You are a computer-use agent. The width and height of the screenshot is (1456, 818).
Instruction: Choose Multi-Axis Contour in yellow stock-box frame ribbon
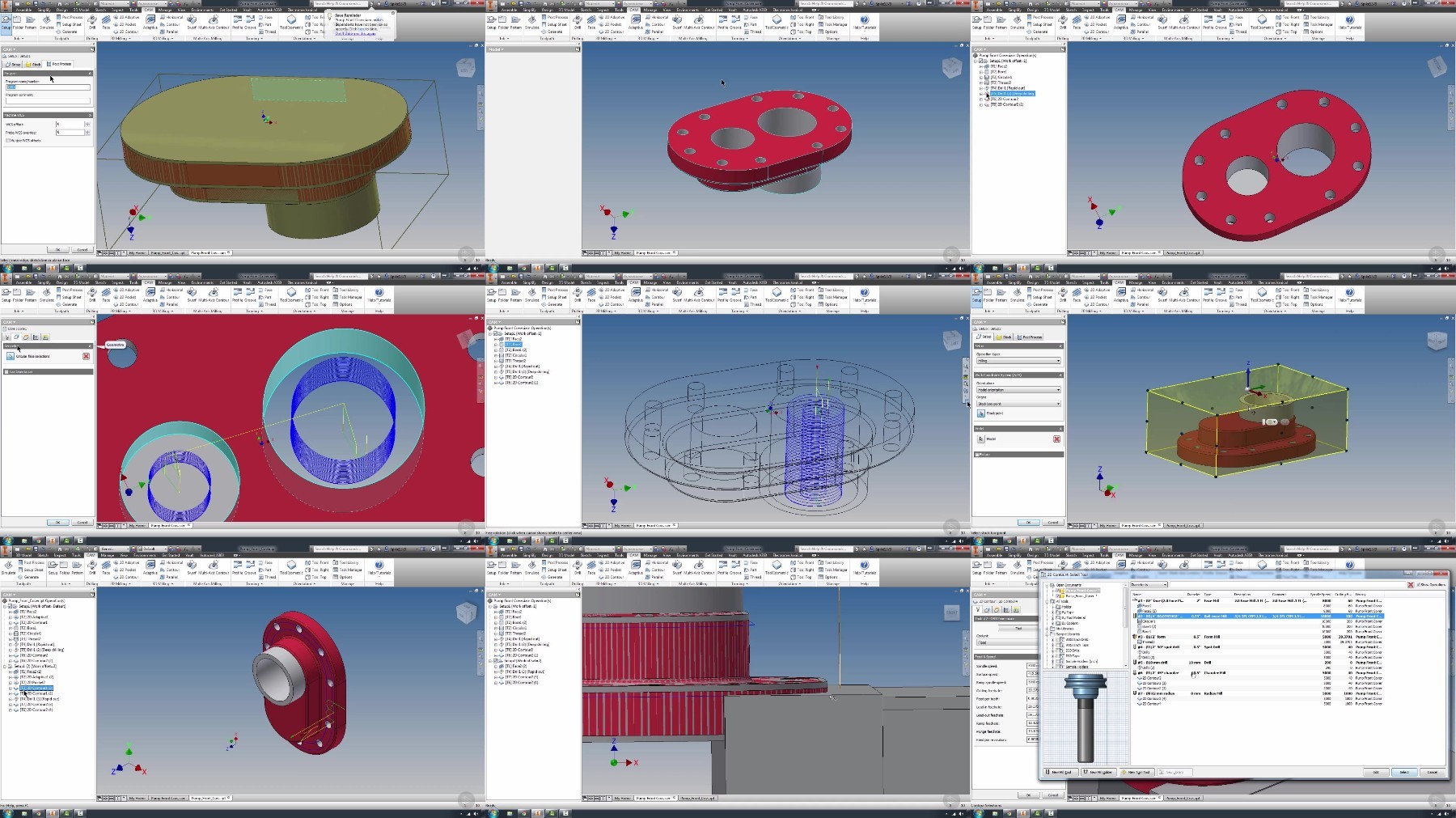[1184, 295]
